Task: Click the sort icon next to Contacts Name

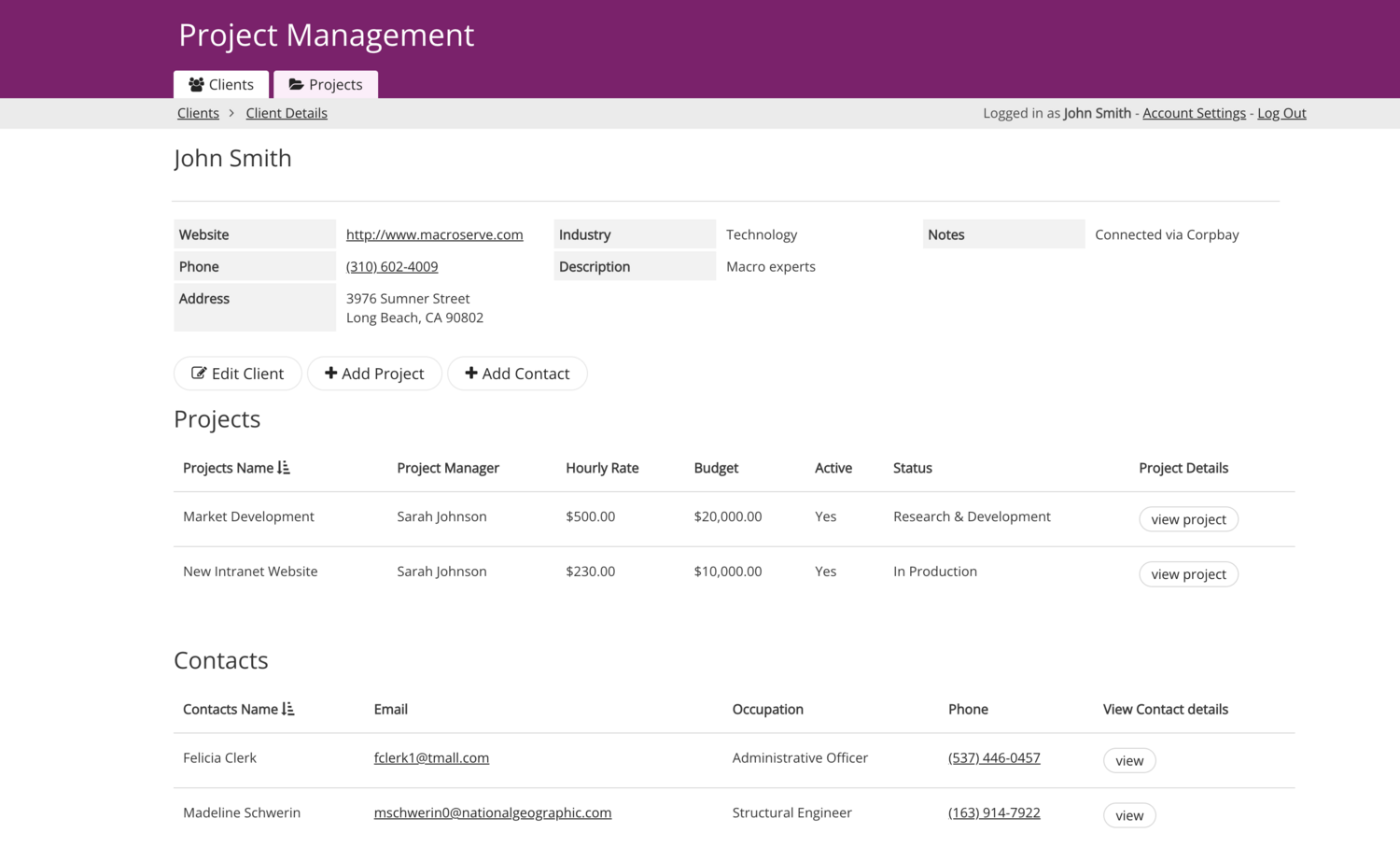Action: (289, 709)
